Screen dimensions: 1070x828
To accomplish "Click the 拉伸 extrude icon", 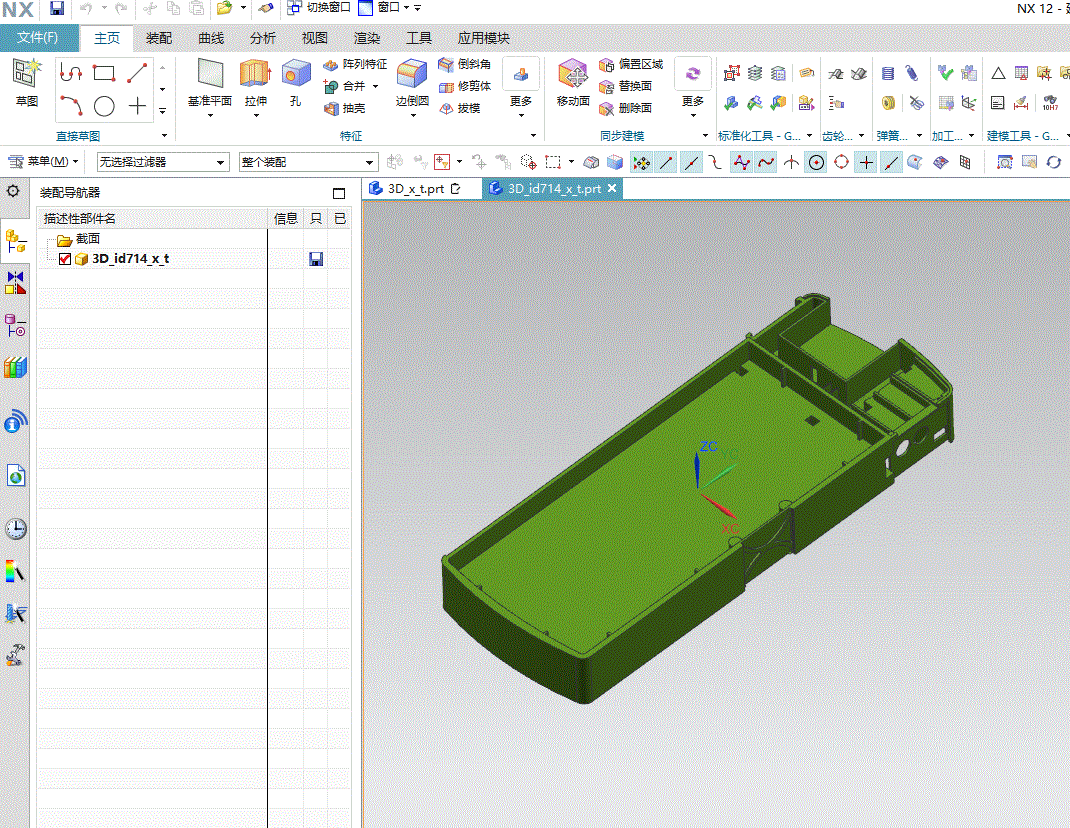I will coord(255,73).
